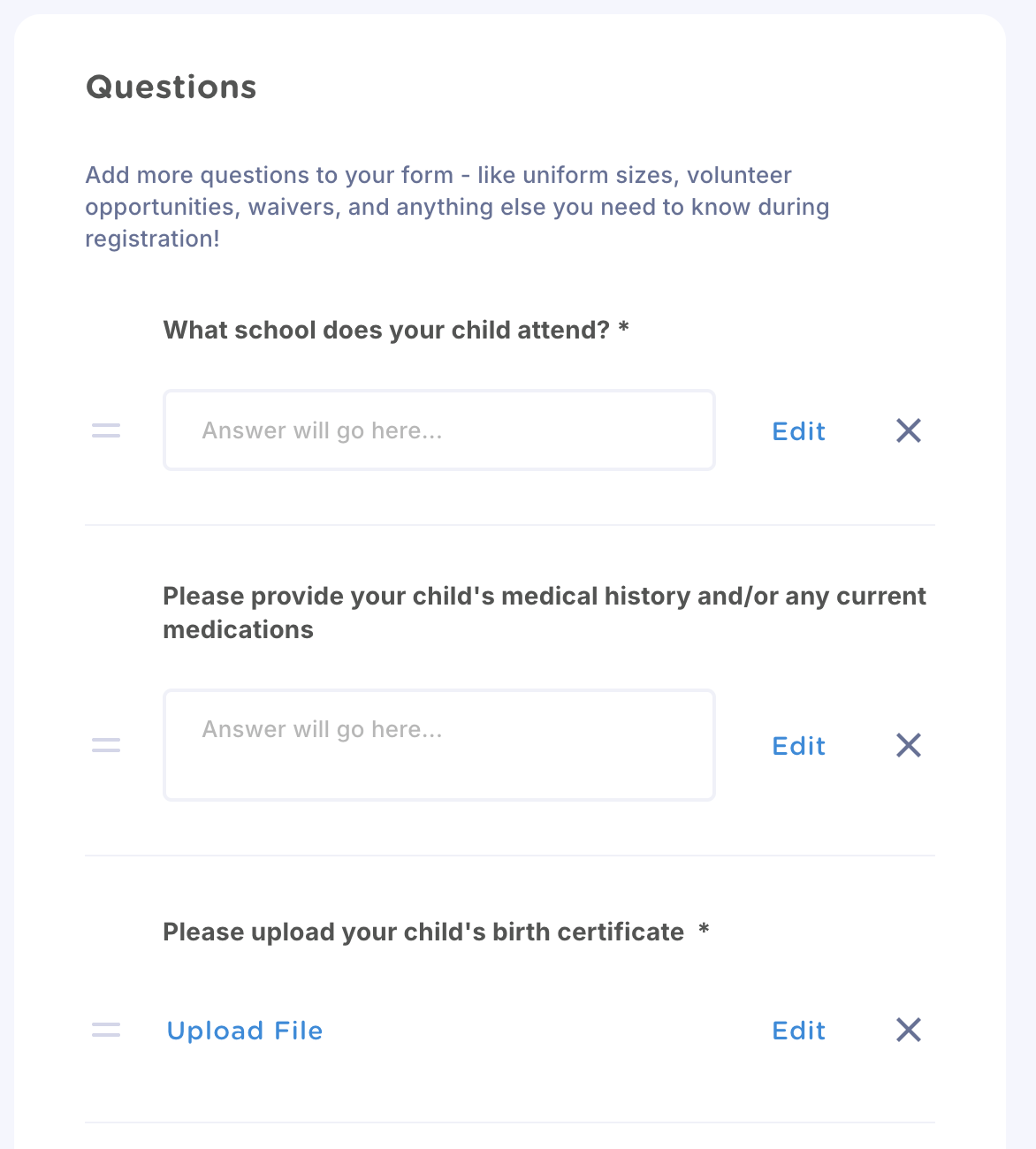Click the Upload File link
The width and height of the screenshot is (1036, 1149).
click(x=245, y=1031)
